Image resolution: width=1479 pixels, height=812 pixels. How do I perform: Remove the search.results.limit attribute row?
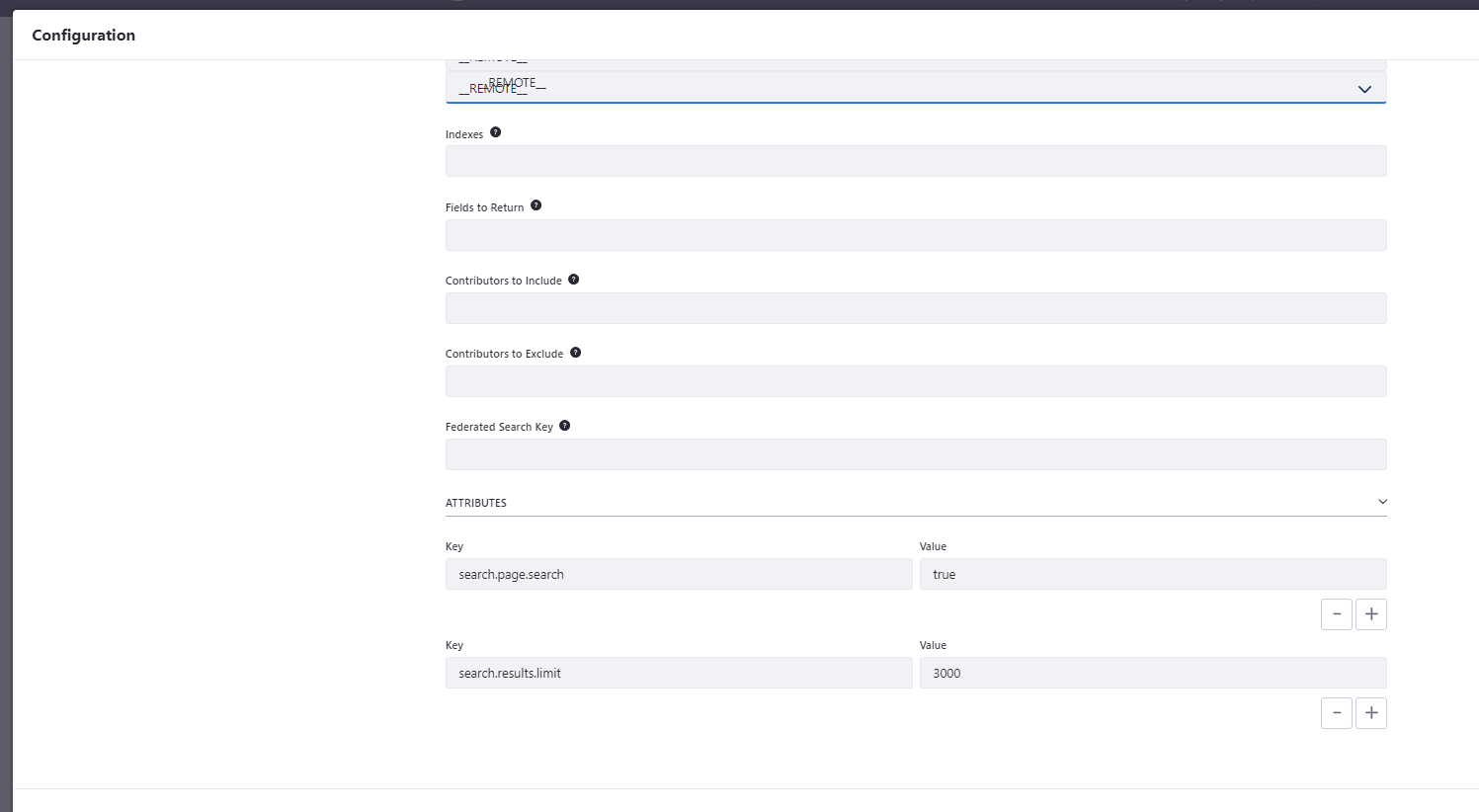[x=1337, y=713]
